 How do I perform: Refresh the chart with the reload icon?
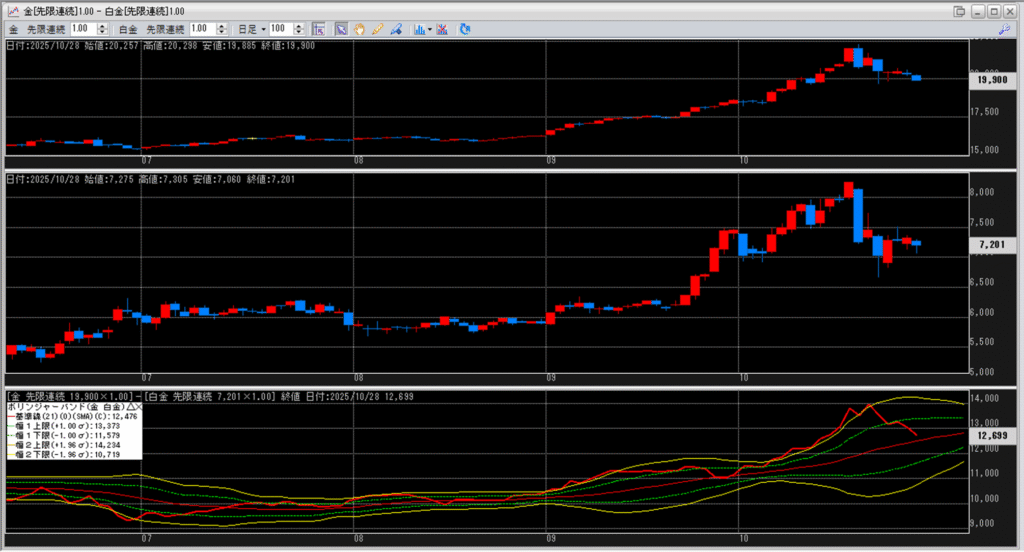click(465, 29)
